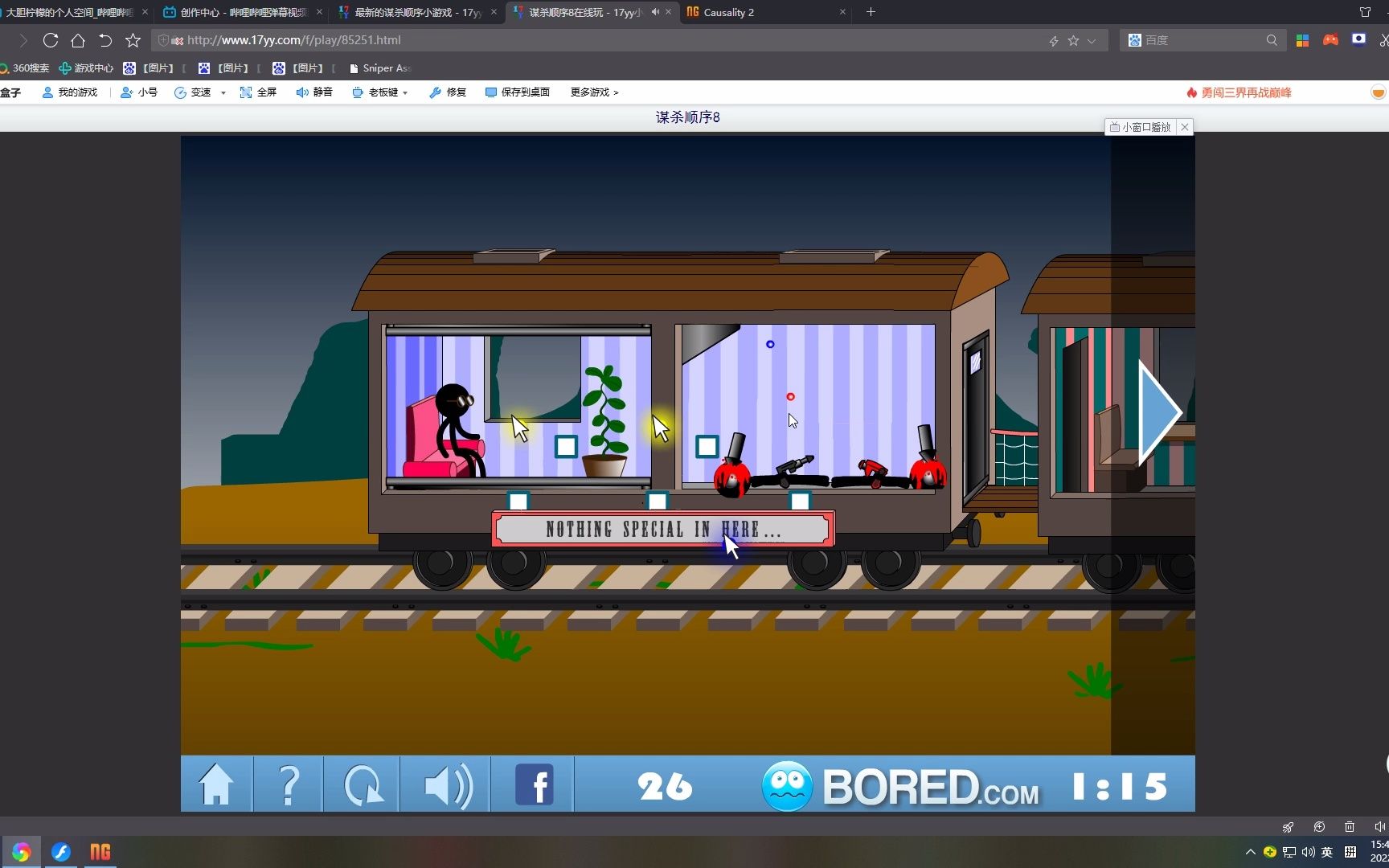The height and width of the screenshot is (868, 1389).
Task: Open the system volume tray icon
Action: pos(1308,852)
